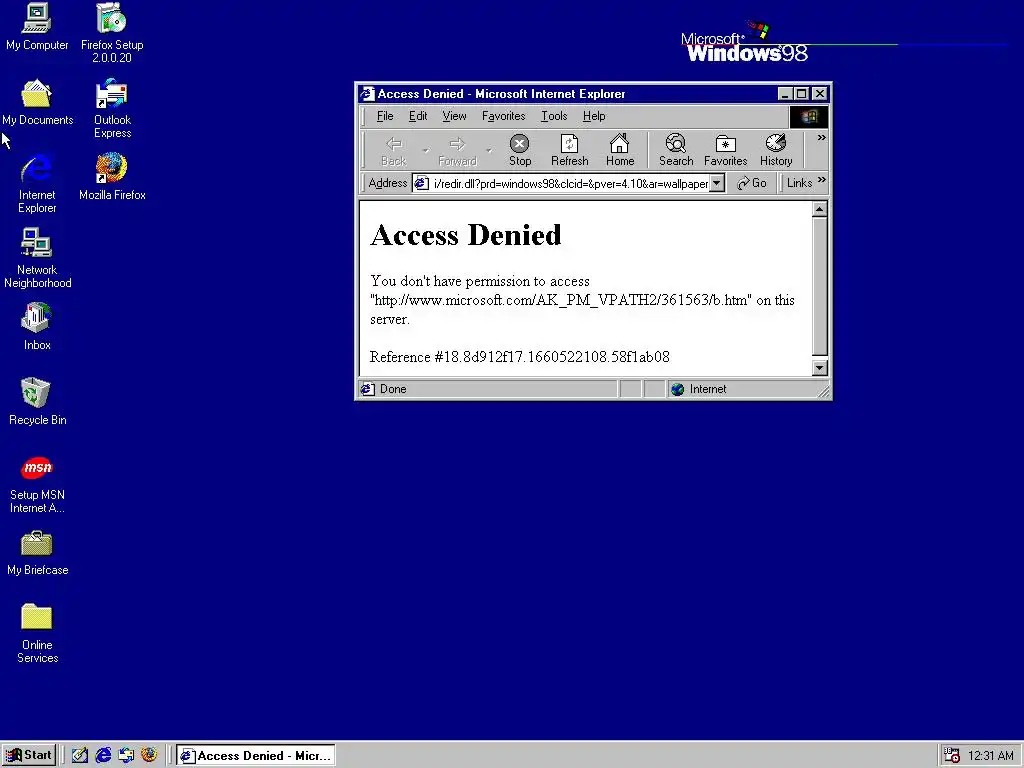Open the Favorites toolbar button
This screenshot has height=768, width=1024.
tap(726, 150)
